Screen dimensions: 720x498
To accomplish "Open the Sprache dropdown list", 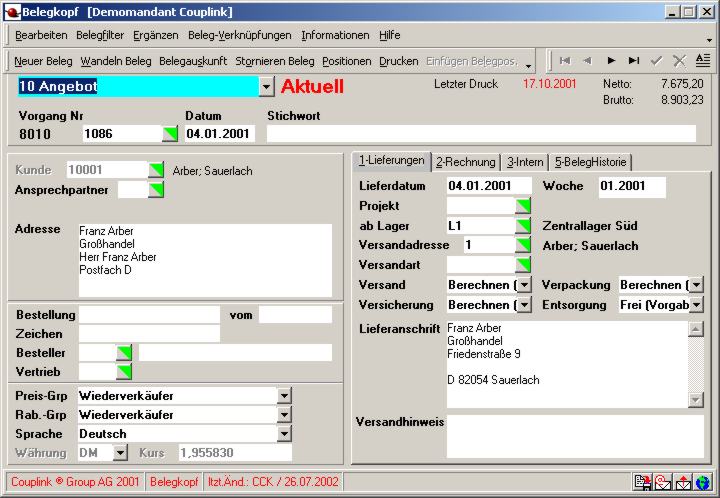I will [x=284, y=434].
